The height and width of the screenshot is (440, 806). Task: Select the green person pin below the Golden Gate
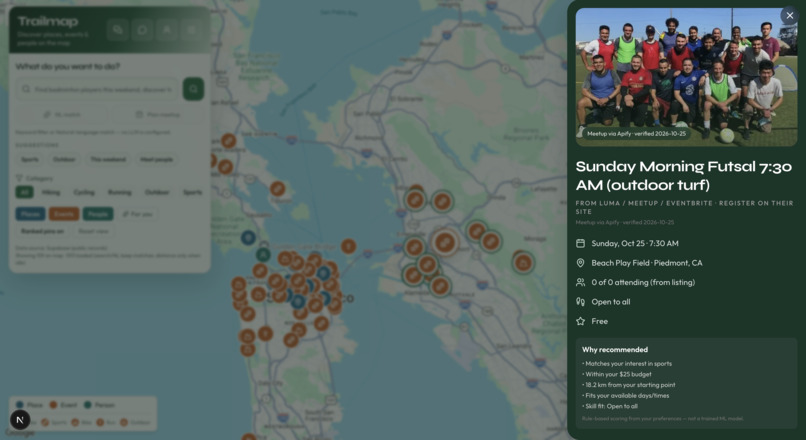(x=263, y=254)
